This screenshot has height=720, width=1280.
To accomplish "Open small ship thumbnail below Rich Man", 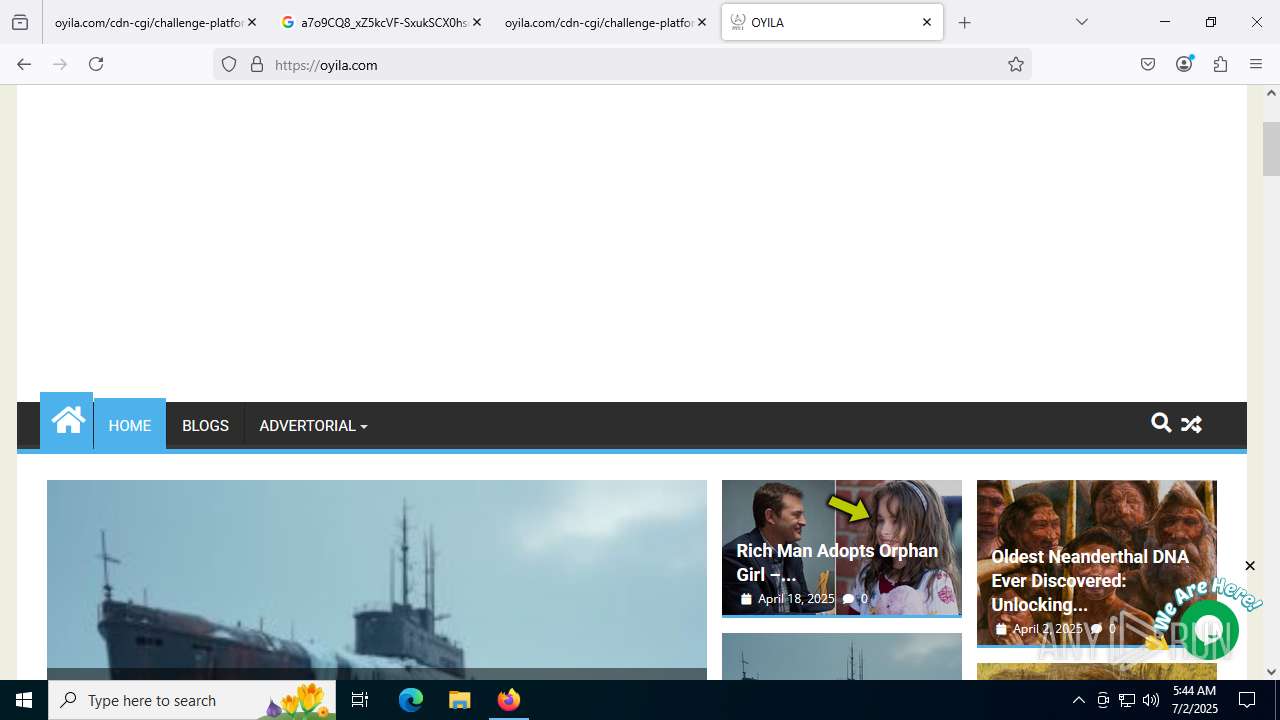I will pyautogui.click(x=842, y=656).
